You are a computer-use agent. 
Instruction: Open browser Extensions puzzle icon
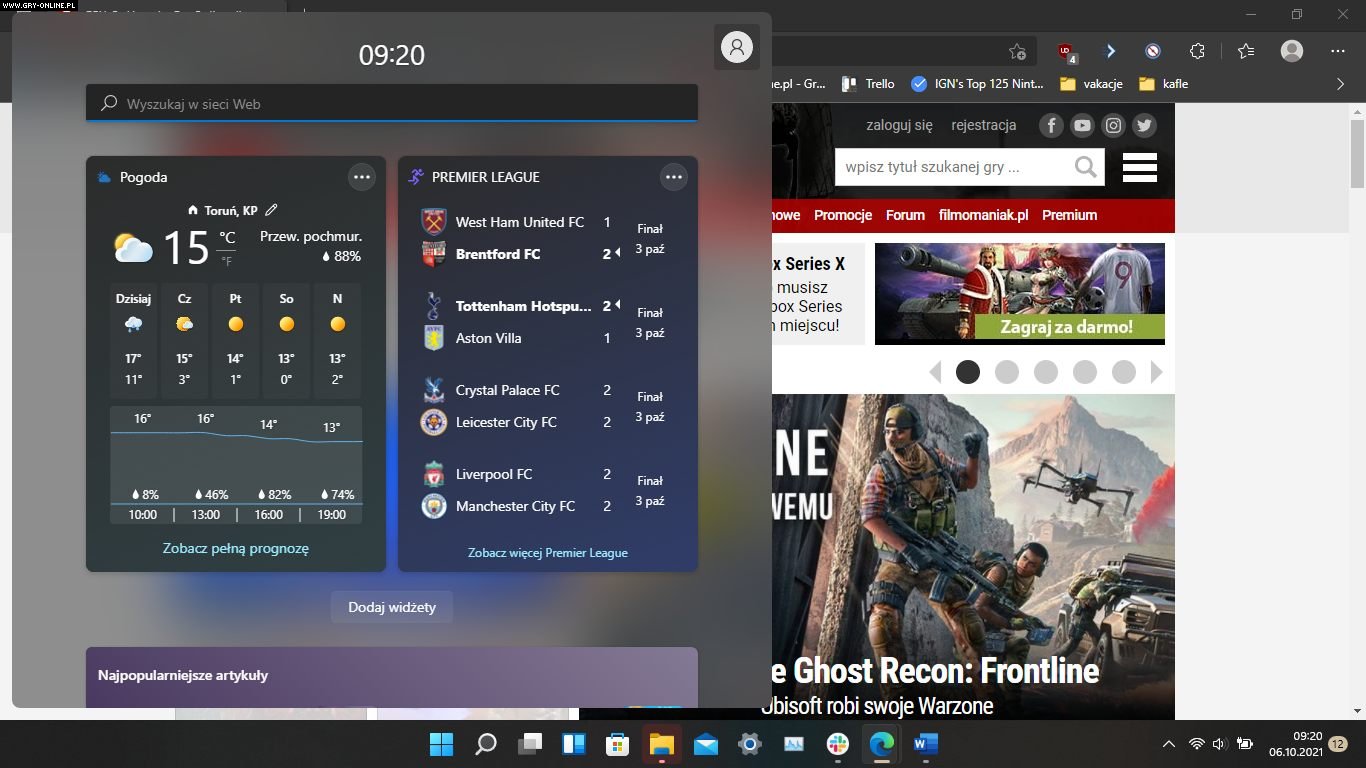click(1197, 51)
